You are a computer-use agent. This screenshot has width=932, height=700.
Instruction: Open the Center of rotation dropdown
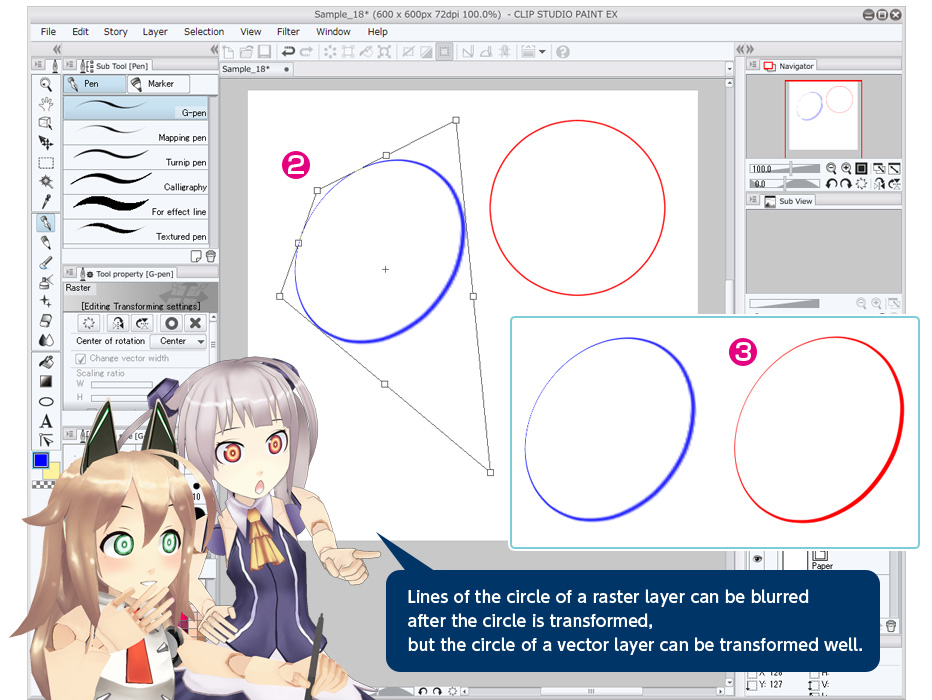click(x=178, y=341)
